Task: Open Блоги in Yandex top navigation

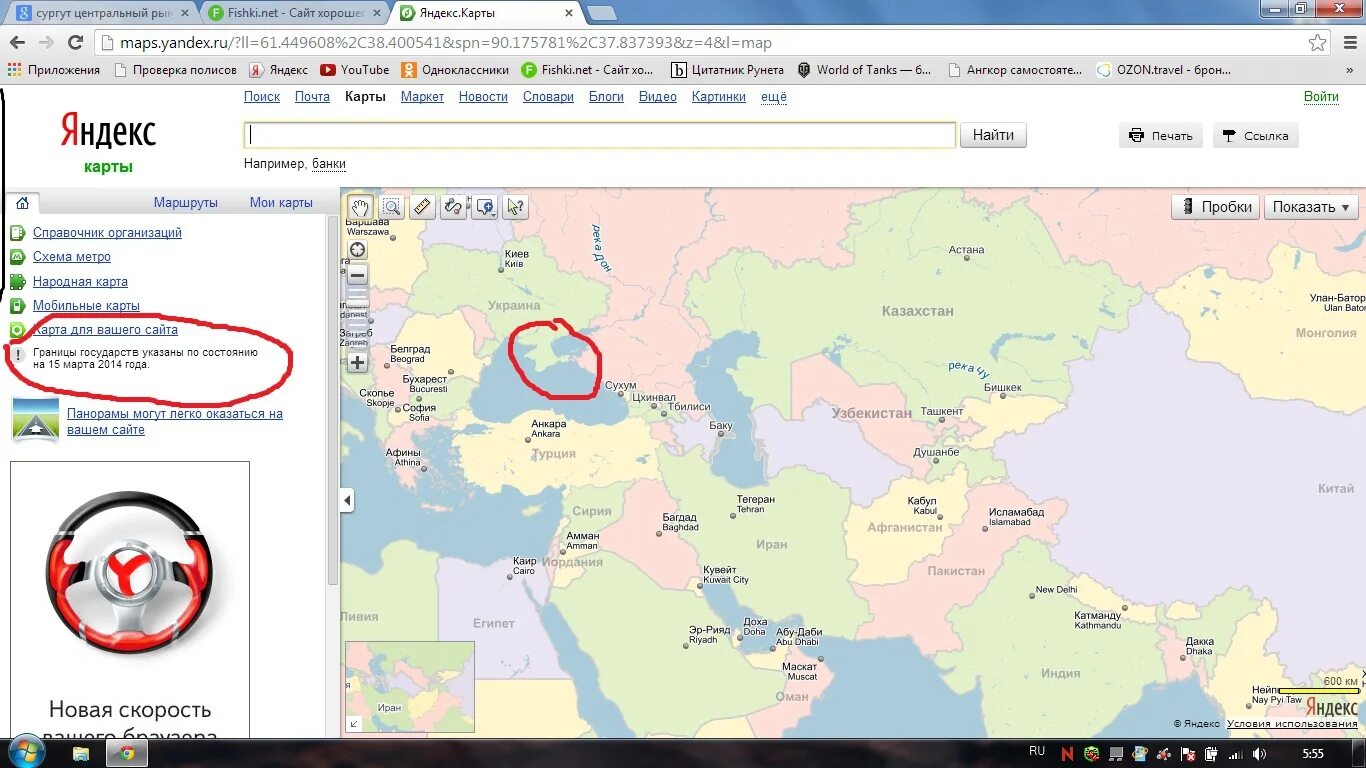Action: coord(606,97)
